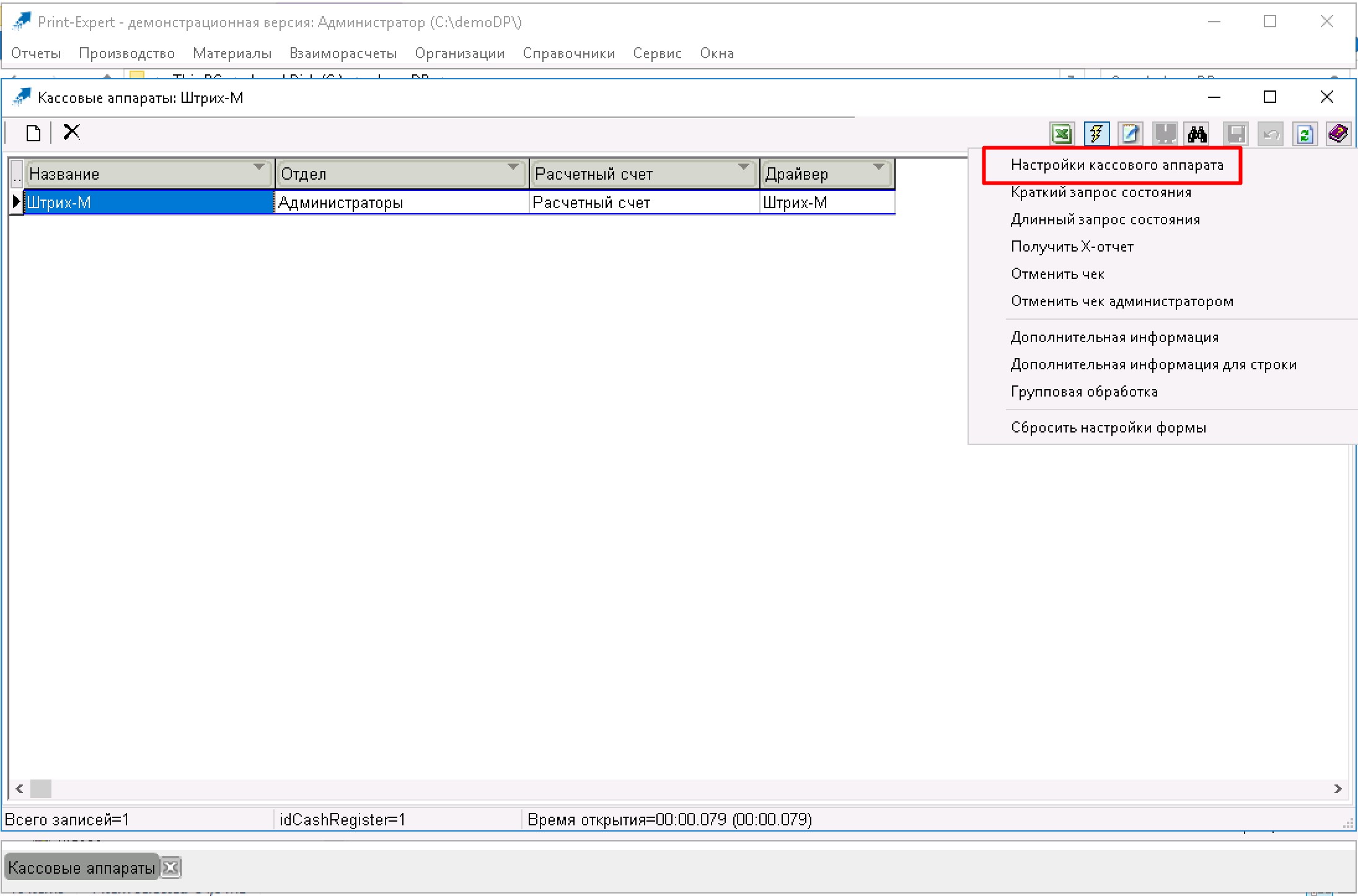The image size is (1358, 896).
Task: Click the idCashRegister=1 status entry
Action: 342,820
